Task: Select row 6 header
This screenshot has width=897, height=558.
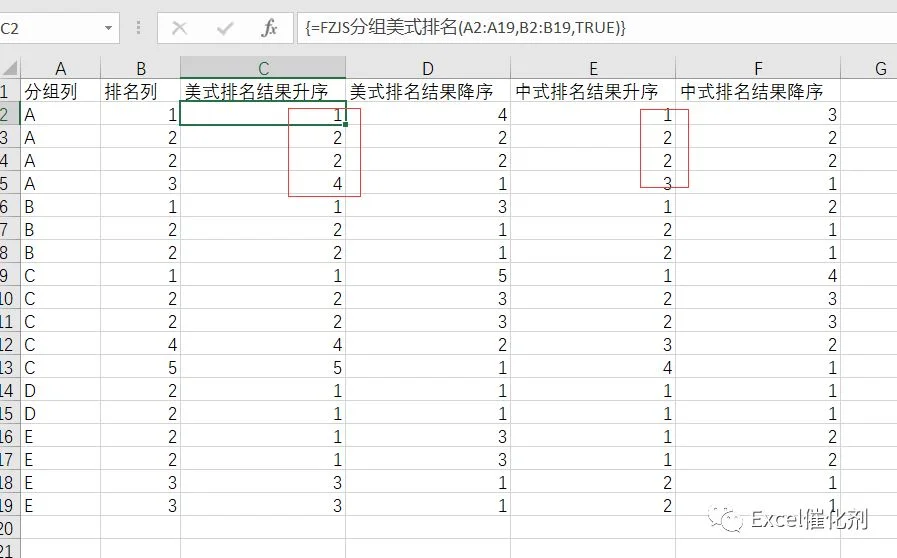Action: (10, 207)
